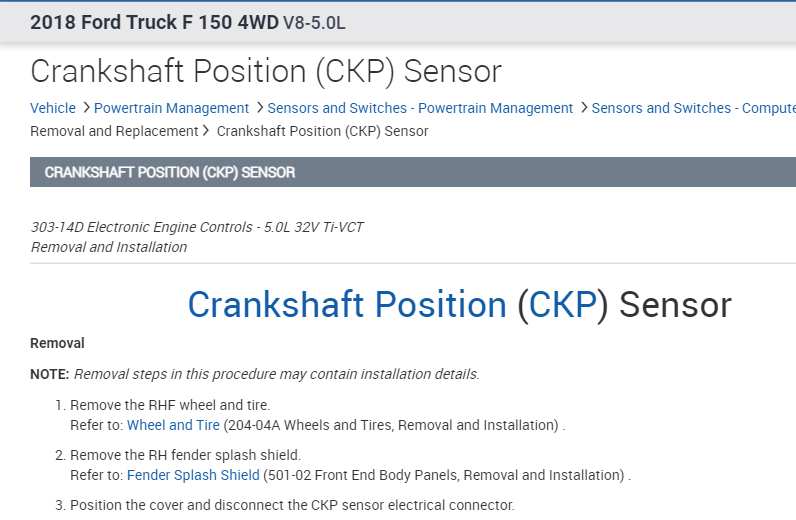
Task: Follow the blue Crankshaft Position heading link
Action: [347, 305]
